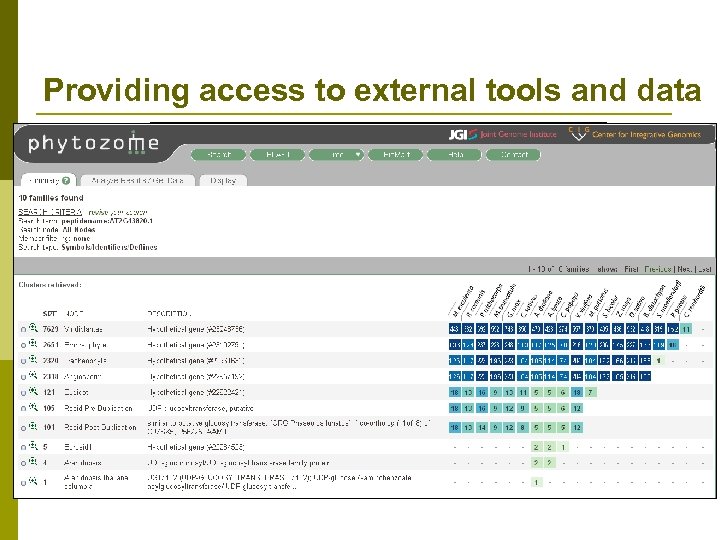Go to Next results page
This screenshot has height=540, width=720.
684,269
